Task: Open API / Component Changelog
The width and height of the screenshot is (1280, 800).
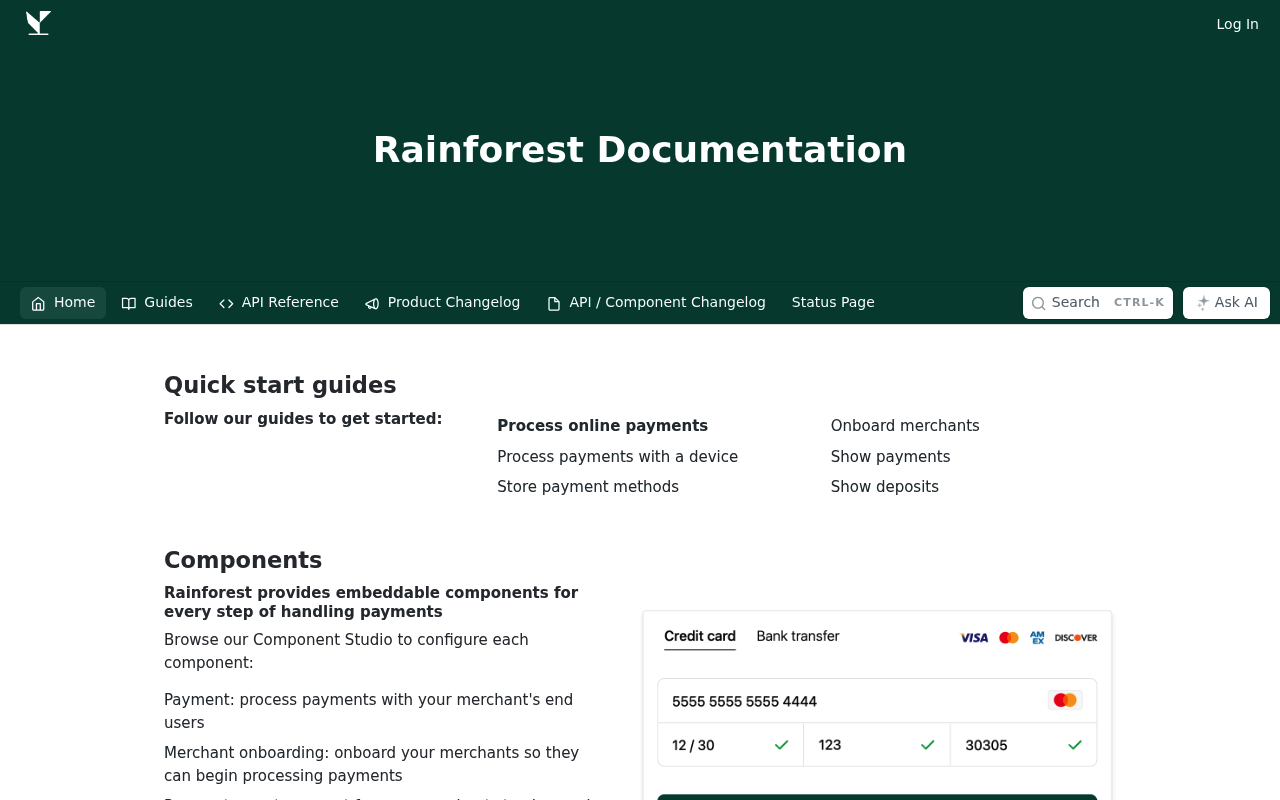Action: pyautogui.click(x=656, y=303)
